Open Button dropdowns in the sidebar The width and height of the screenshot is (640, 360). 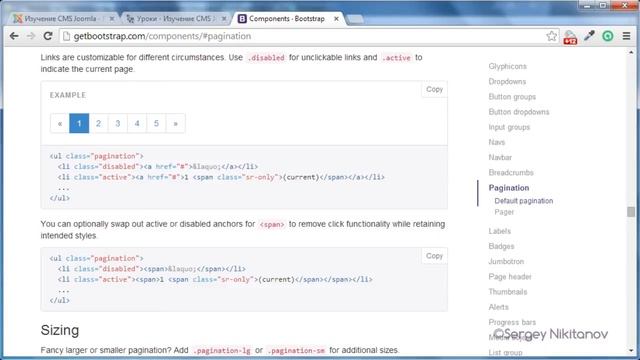tap(519, 112)
